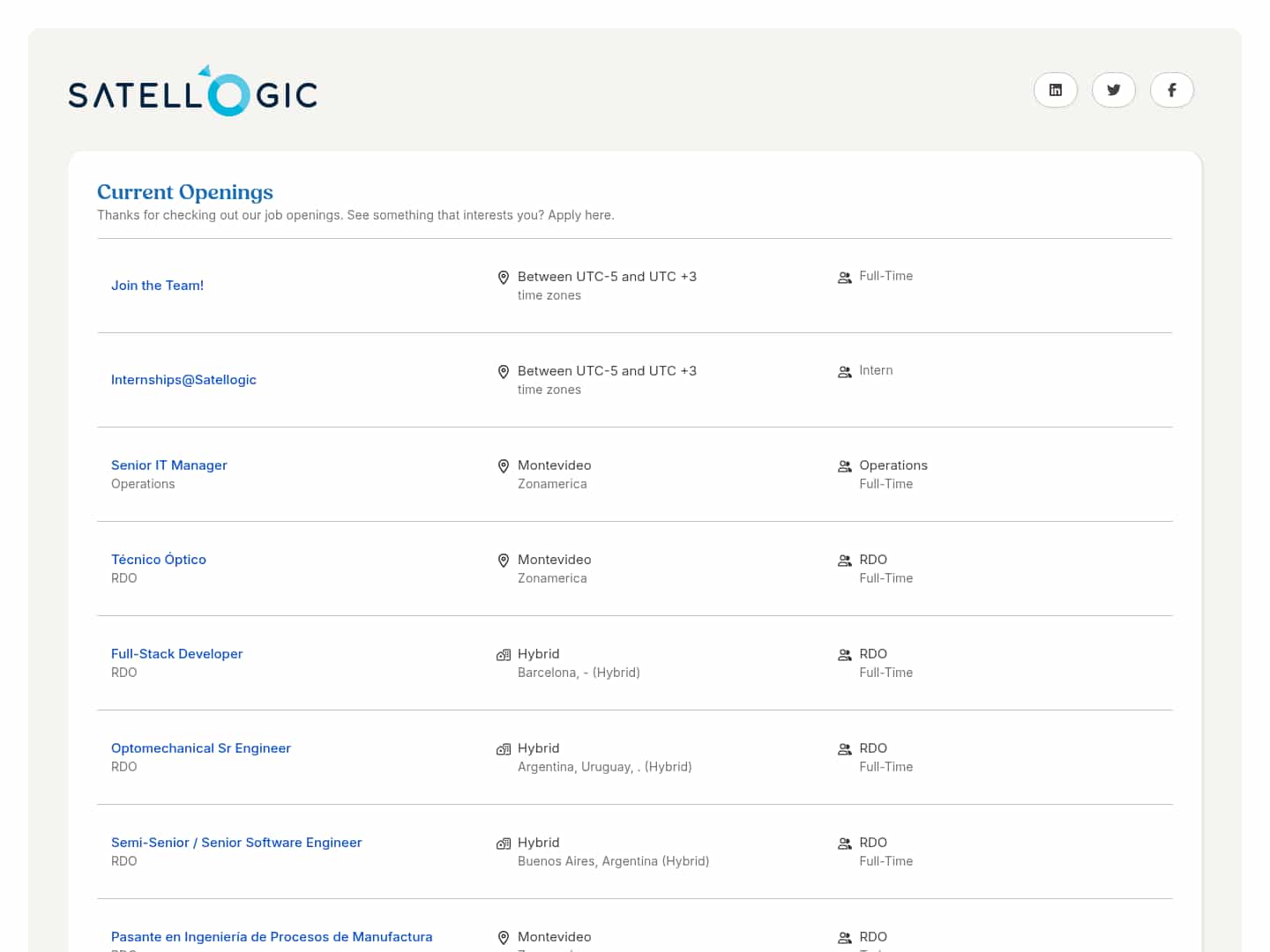Click the 'Thanks for checking out our job openings' text
The width and height of the screenshot is (1270, 952).
355,215
